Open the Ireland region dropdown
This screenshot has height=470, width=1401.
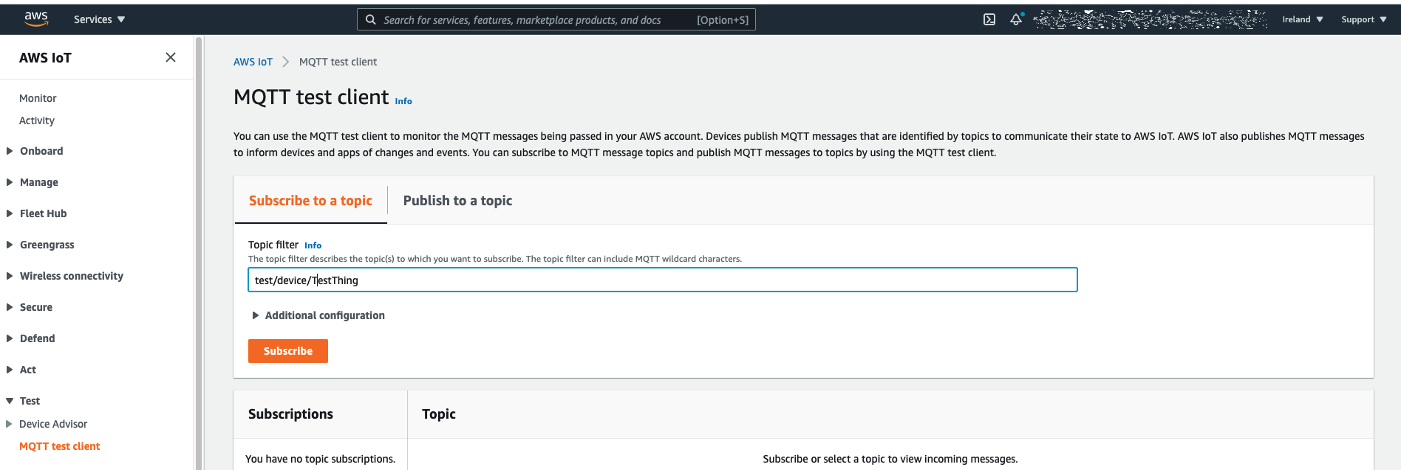[x=1302, y=19]
